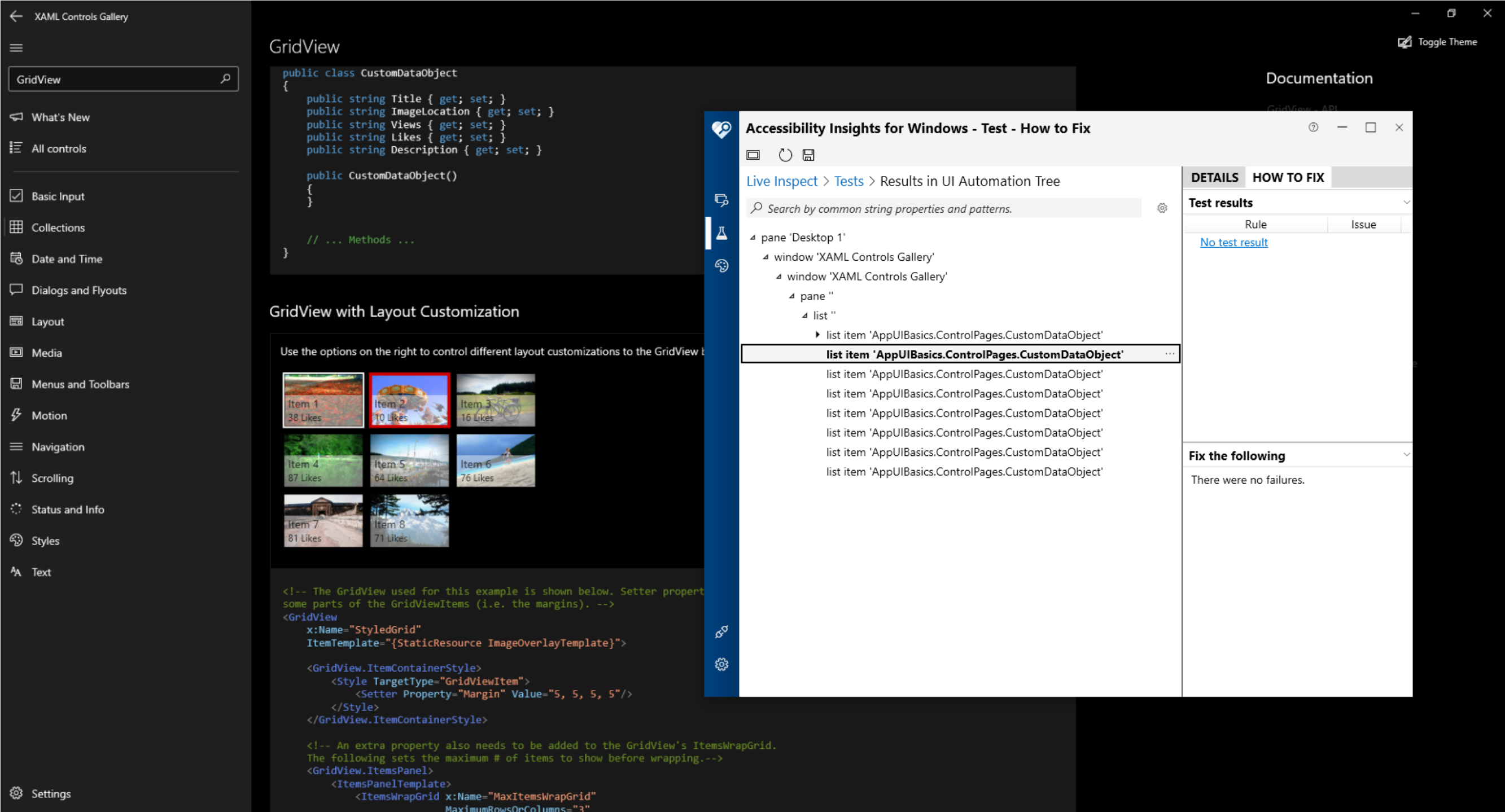
Task: Expand the first CustomDataObject list item node
Action: tap(817, 335)
